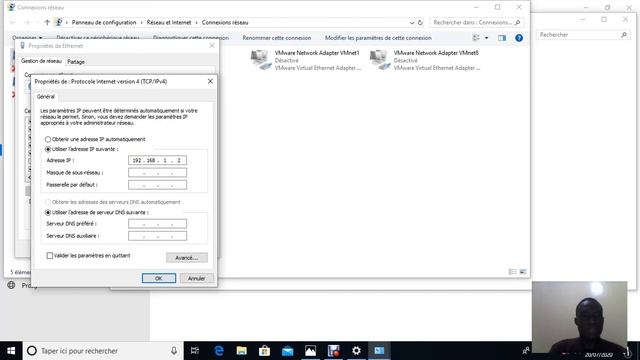This screenshot has width=640, height=360.
Task: Open File Explorer from the taskbar
Action: (242, 351)
